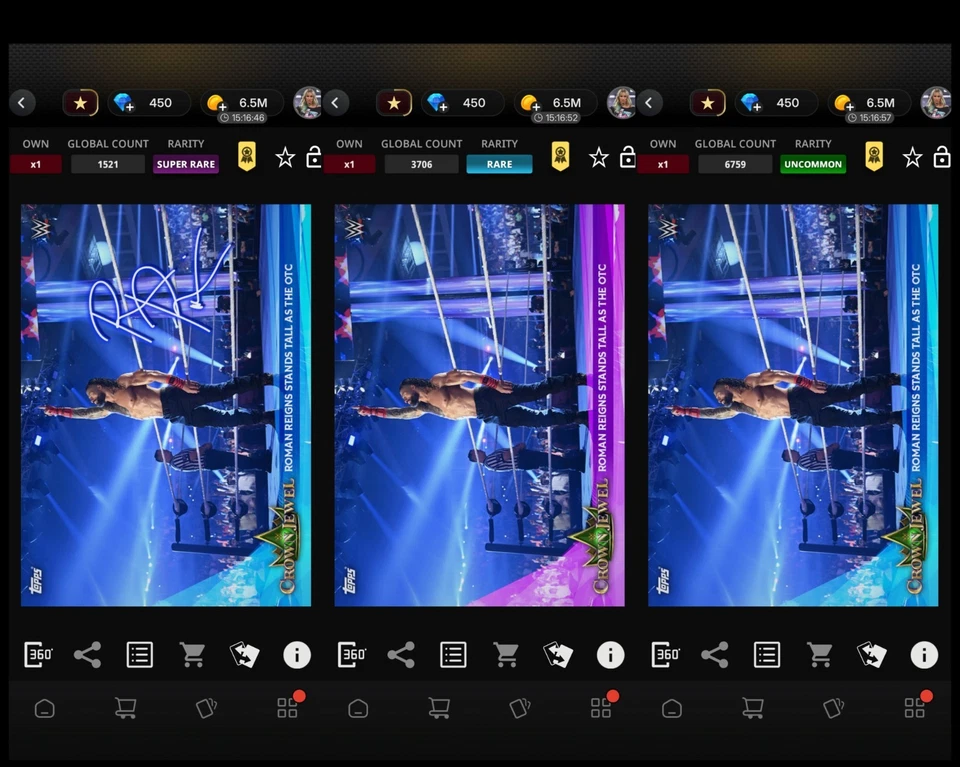The width and height of the screenshot is (960, 767).
Task: Open trade cards icon for Rare card
Action: point(558,654)
